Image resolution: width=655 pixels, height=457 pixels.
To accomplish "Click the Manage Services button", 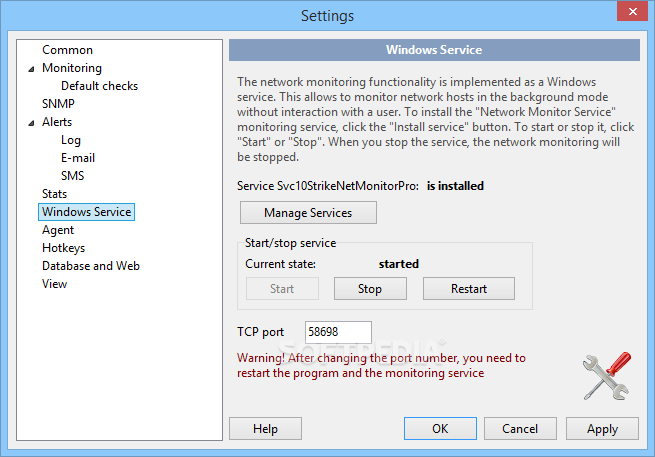I will pos(308,213).
